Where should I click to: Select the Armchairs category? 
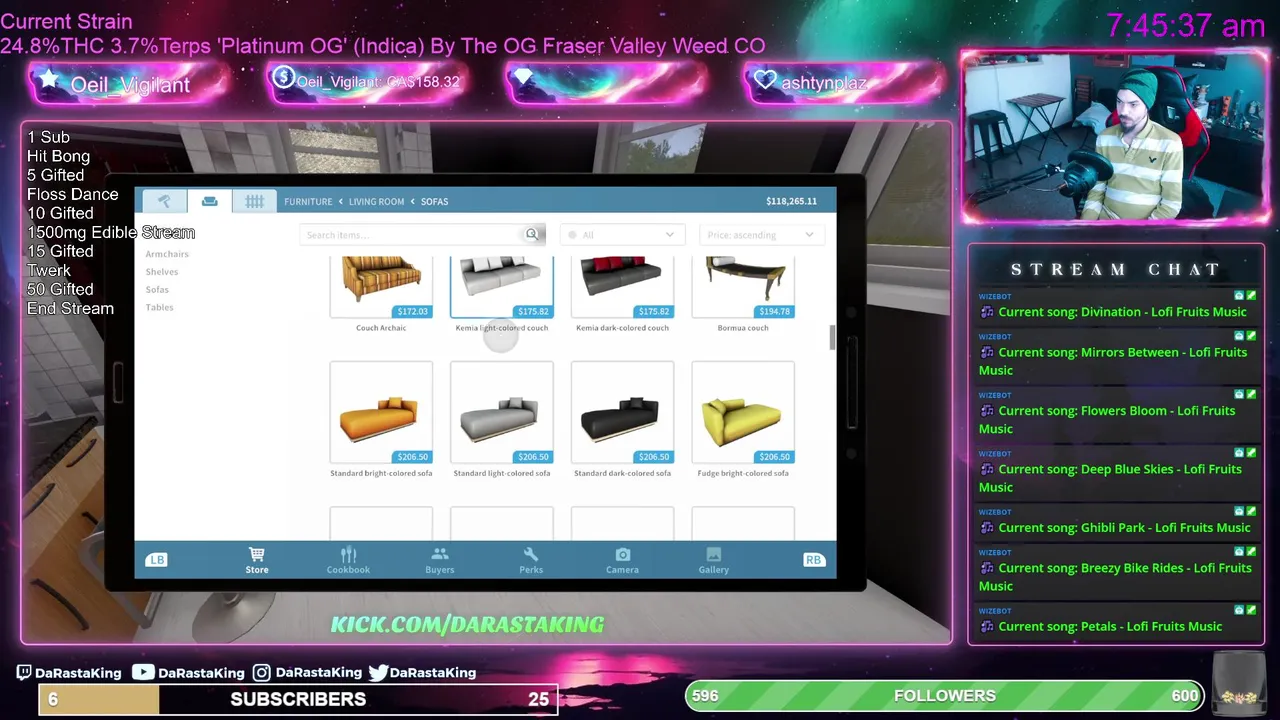pyautogui.click(x=167, y=254)
